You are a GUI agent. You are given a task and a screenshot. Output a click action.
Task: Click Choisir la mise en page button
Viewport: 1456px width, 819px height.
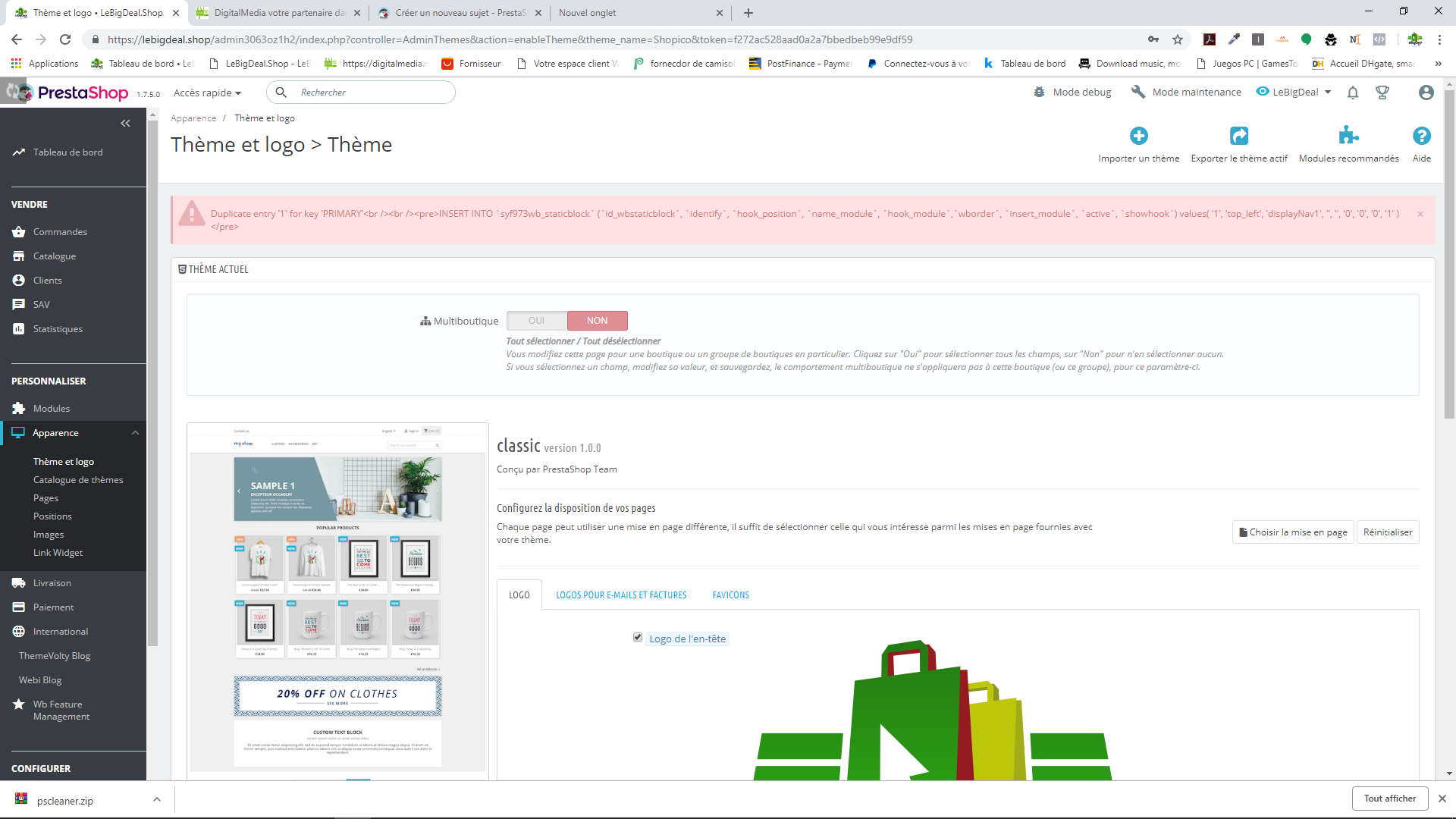pos(1293,532)
